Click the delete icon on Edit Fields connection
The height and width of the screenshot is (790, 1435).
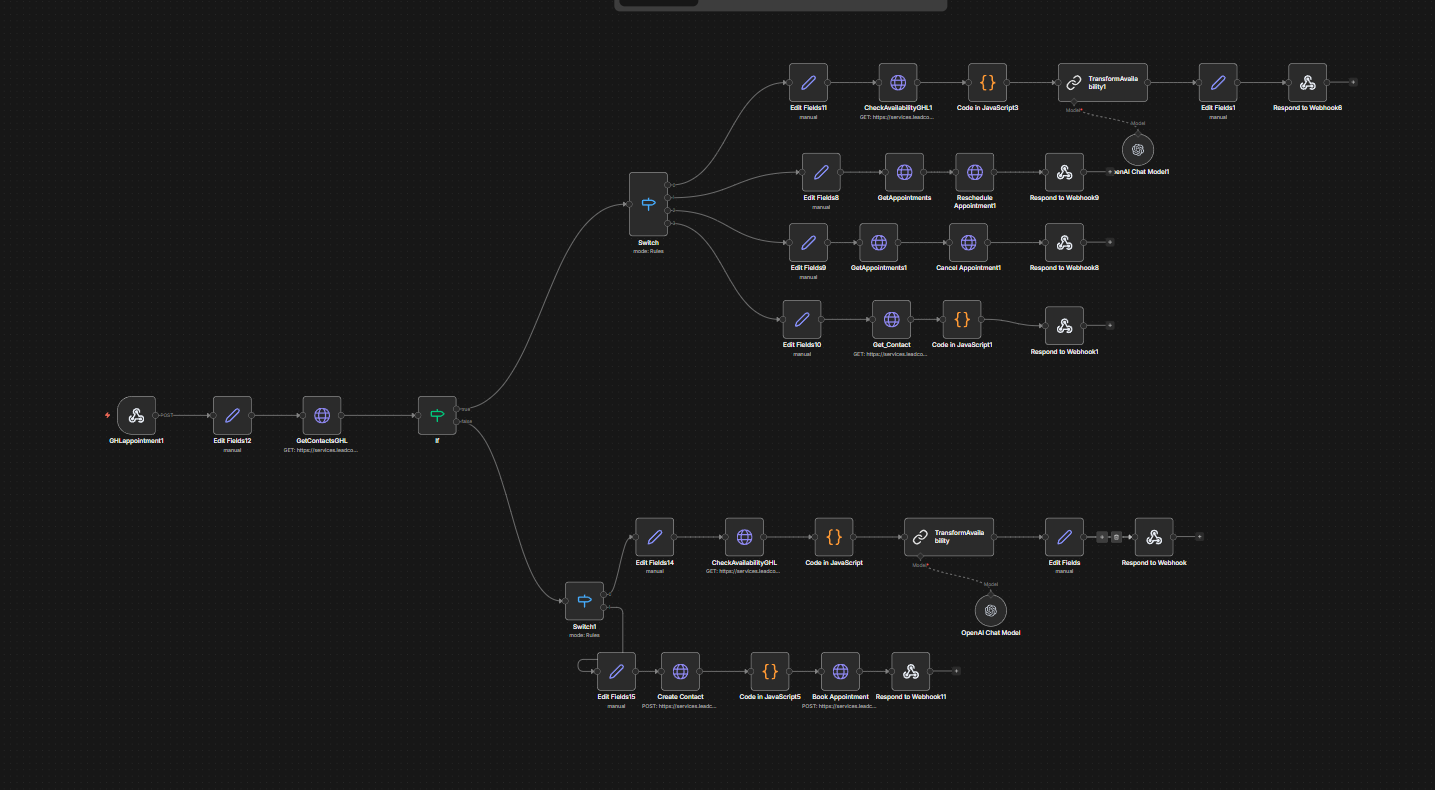(x=1116, y=537)
